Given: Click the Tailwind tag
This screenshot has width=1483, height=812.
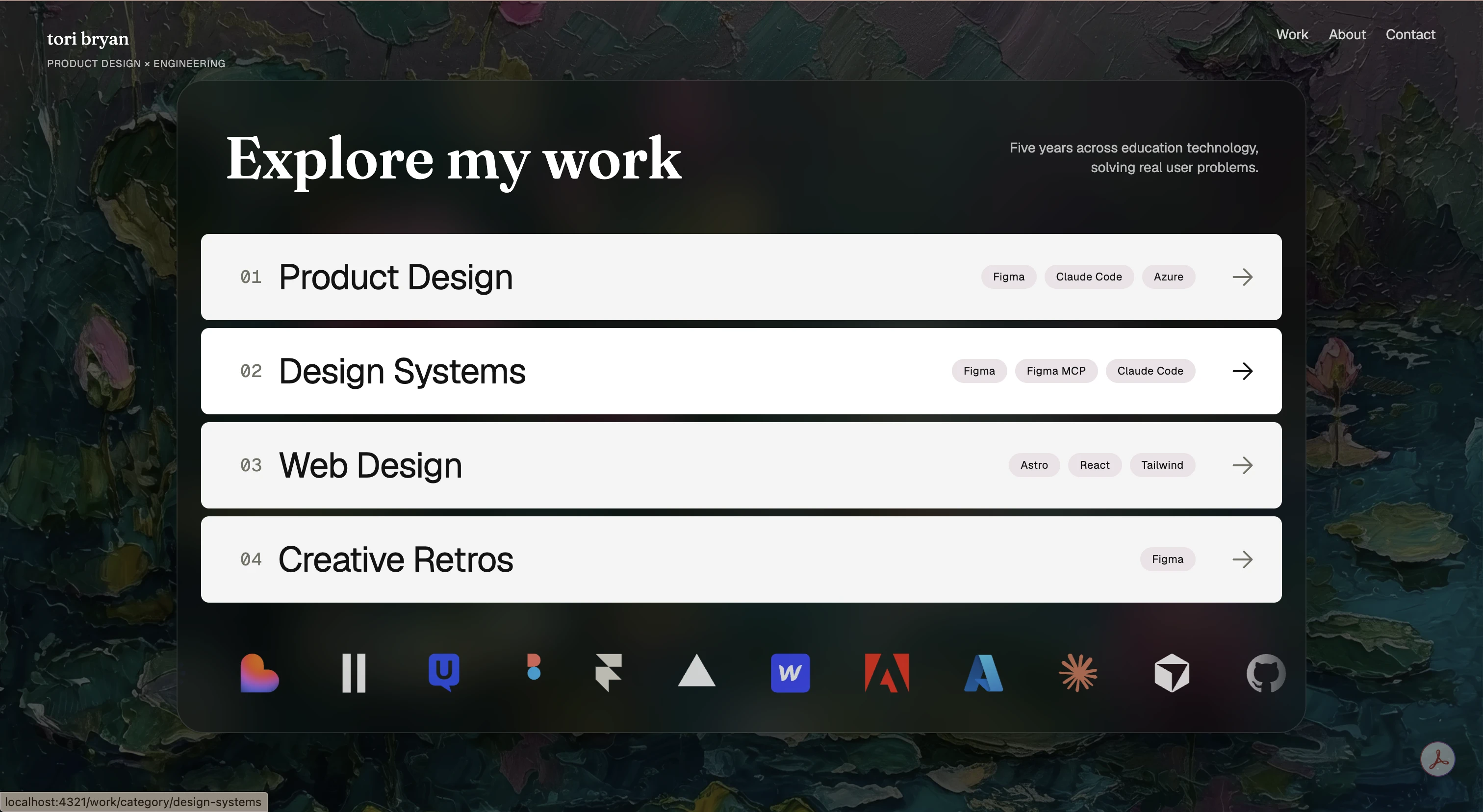Looking at the screenshot, I should click(x=1162, y=465).
